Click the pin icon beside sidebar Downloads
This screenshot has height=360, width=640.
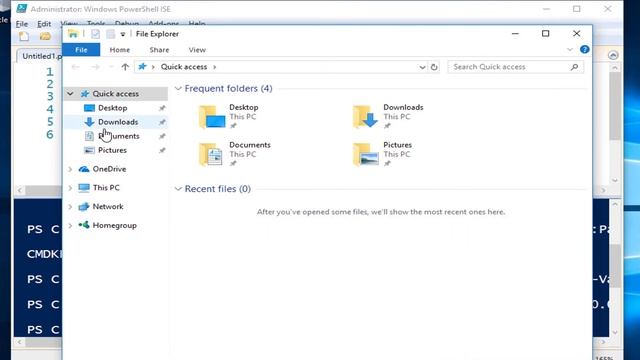[x=162, y=122]
